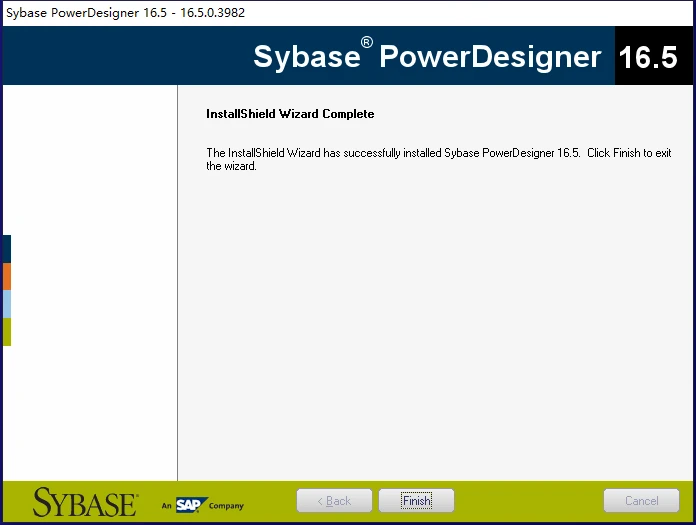Click the disabled Back button
This screenshot has width=696, height=525.
click(x=334, y=501)
